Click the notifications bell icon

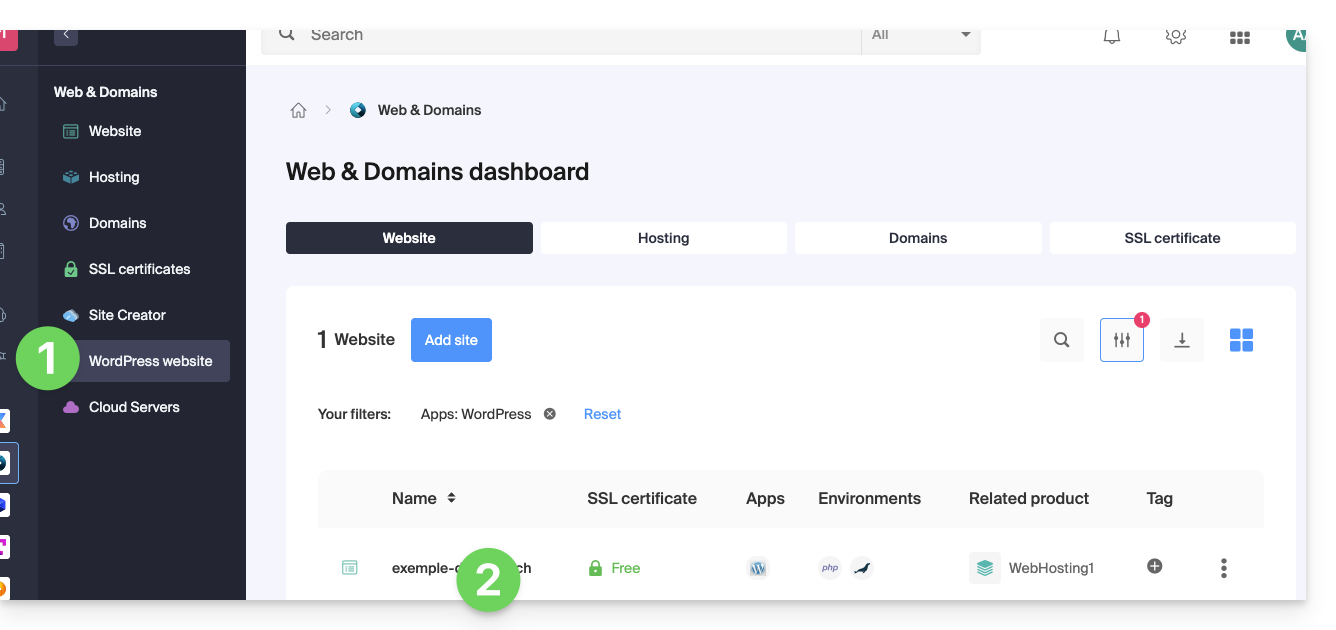(1111, 37)
